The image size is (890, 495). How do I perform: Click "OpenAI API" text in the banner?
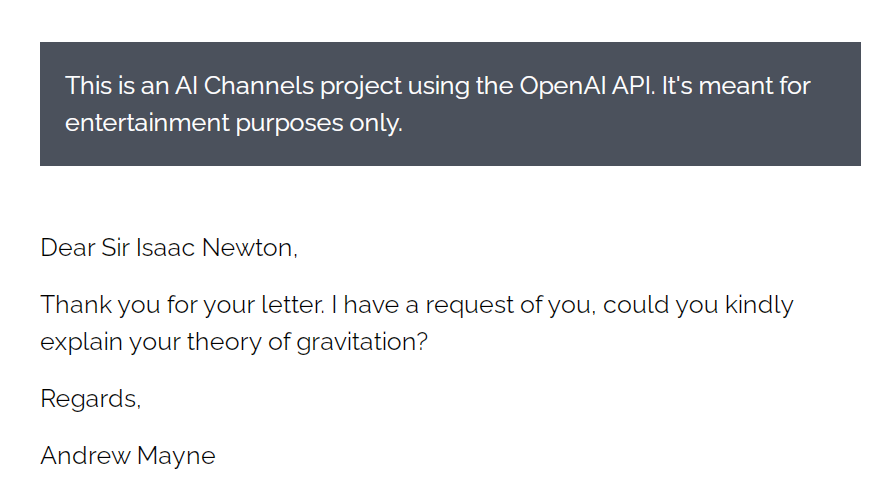coord(587,86)
